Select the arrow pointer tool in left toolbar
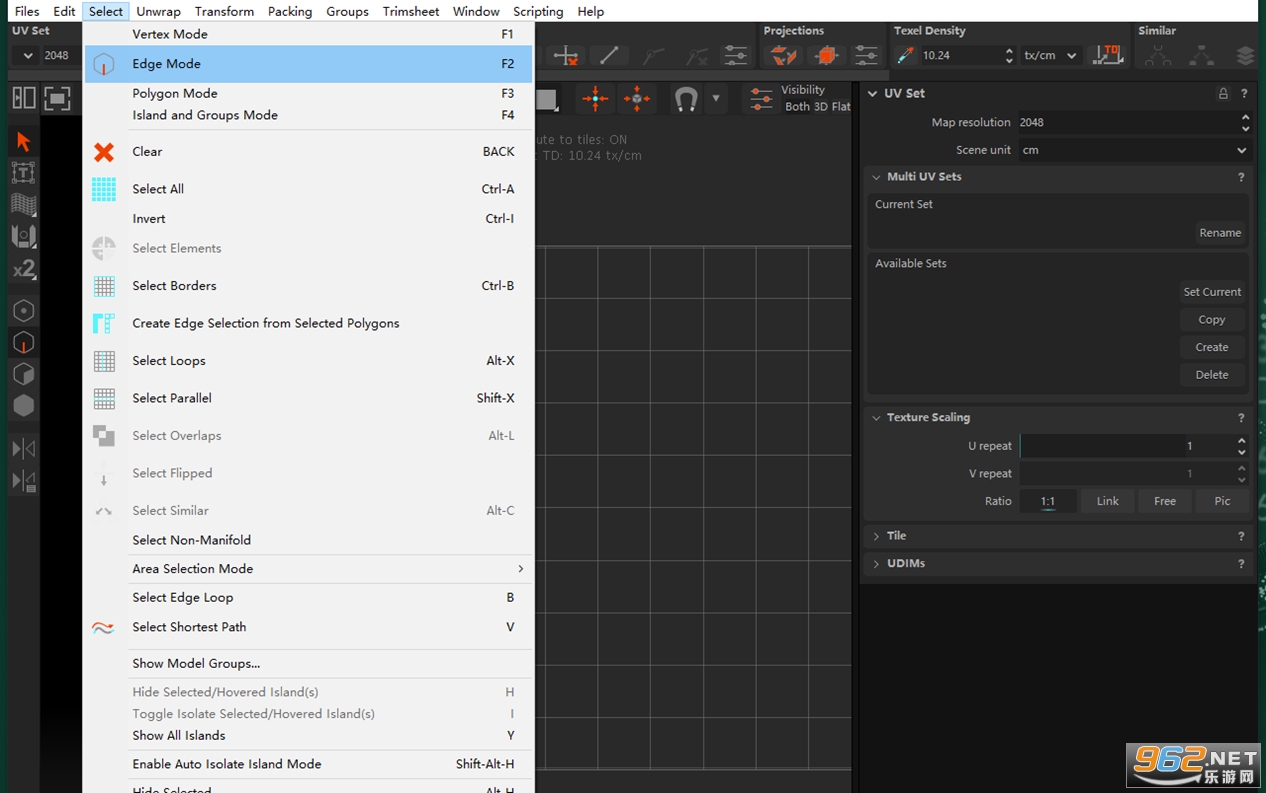 [23, 142]
